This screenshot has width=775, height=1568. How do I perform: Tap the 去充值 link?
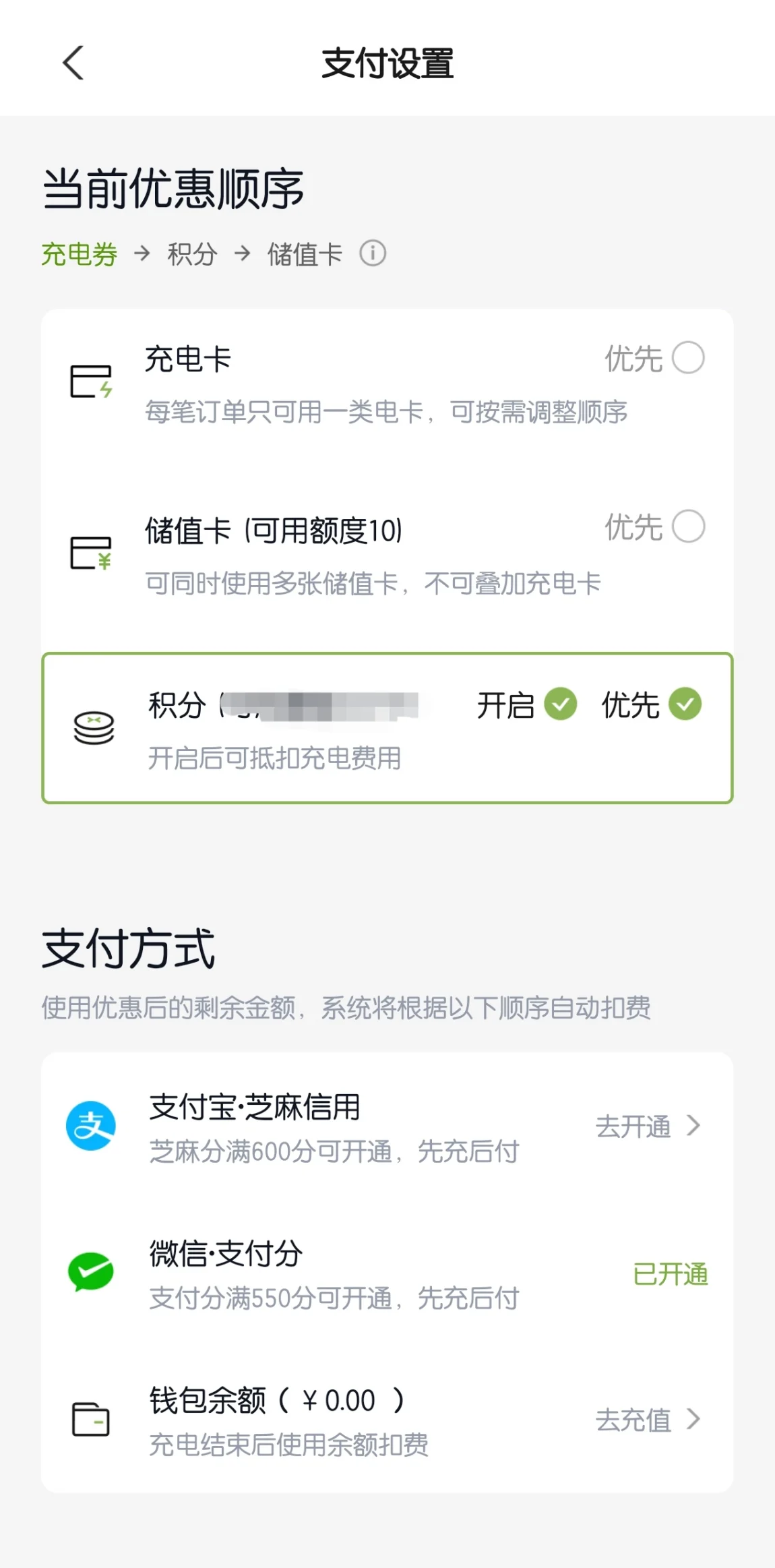click(633, 1419)
